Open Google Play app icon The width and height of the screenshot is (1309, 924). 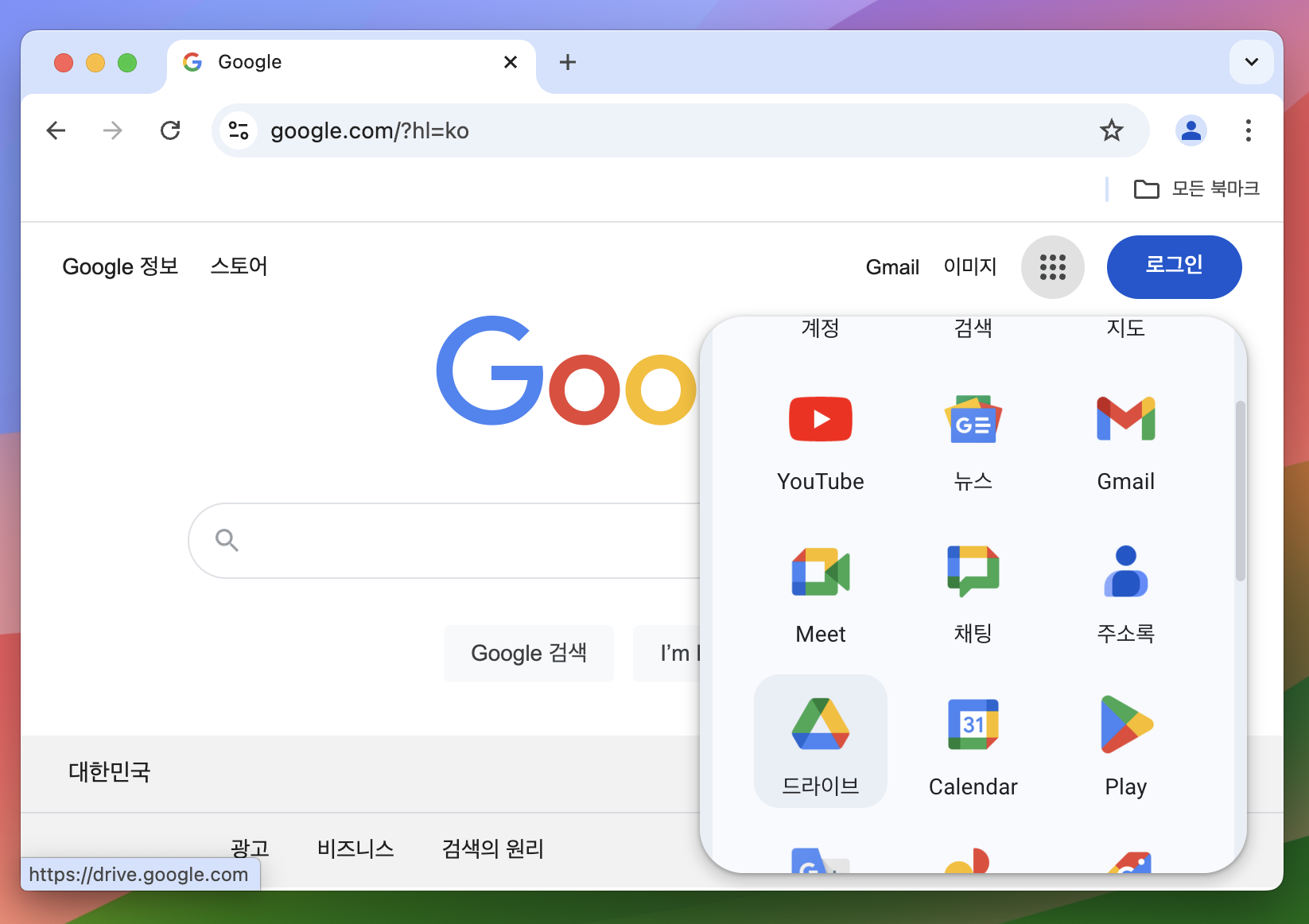[x=1125, y=724]
